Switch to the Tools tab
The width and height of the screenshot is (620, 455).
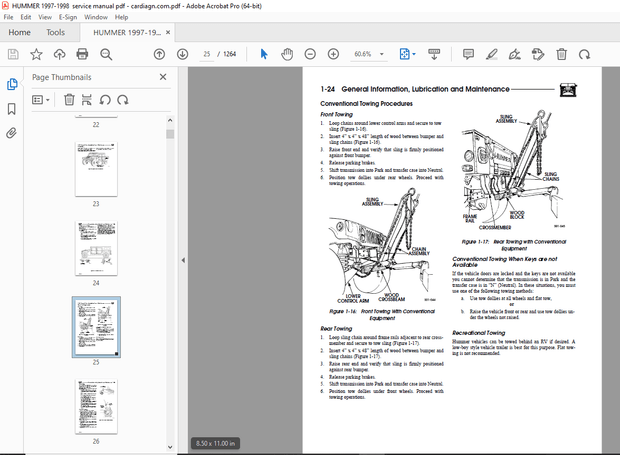pyautogui.click(x=55, y=32)
